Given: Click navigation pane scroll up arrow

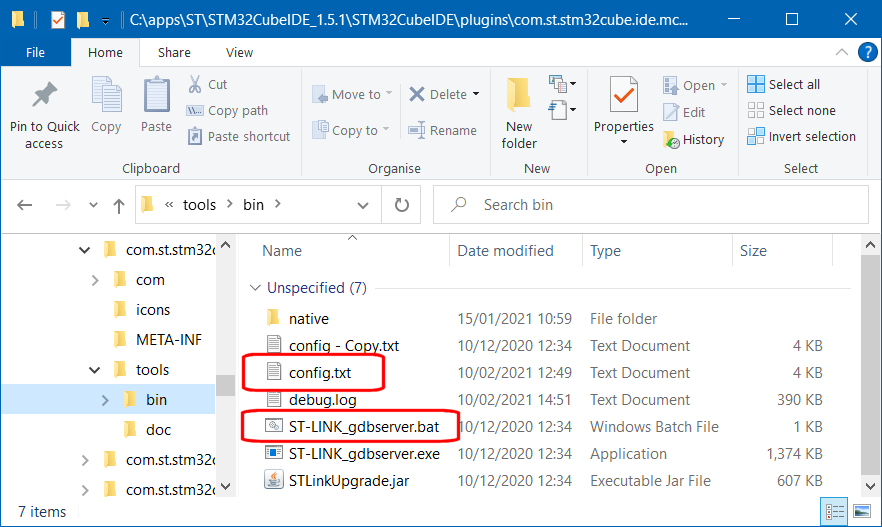Looking at the screenshot, I should (226, 245).
